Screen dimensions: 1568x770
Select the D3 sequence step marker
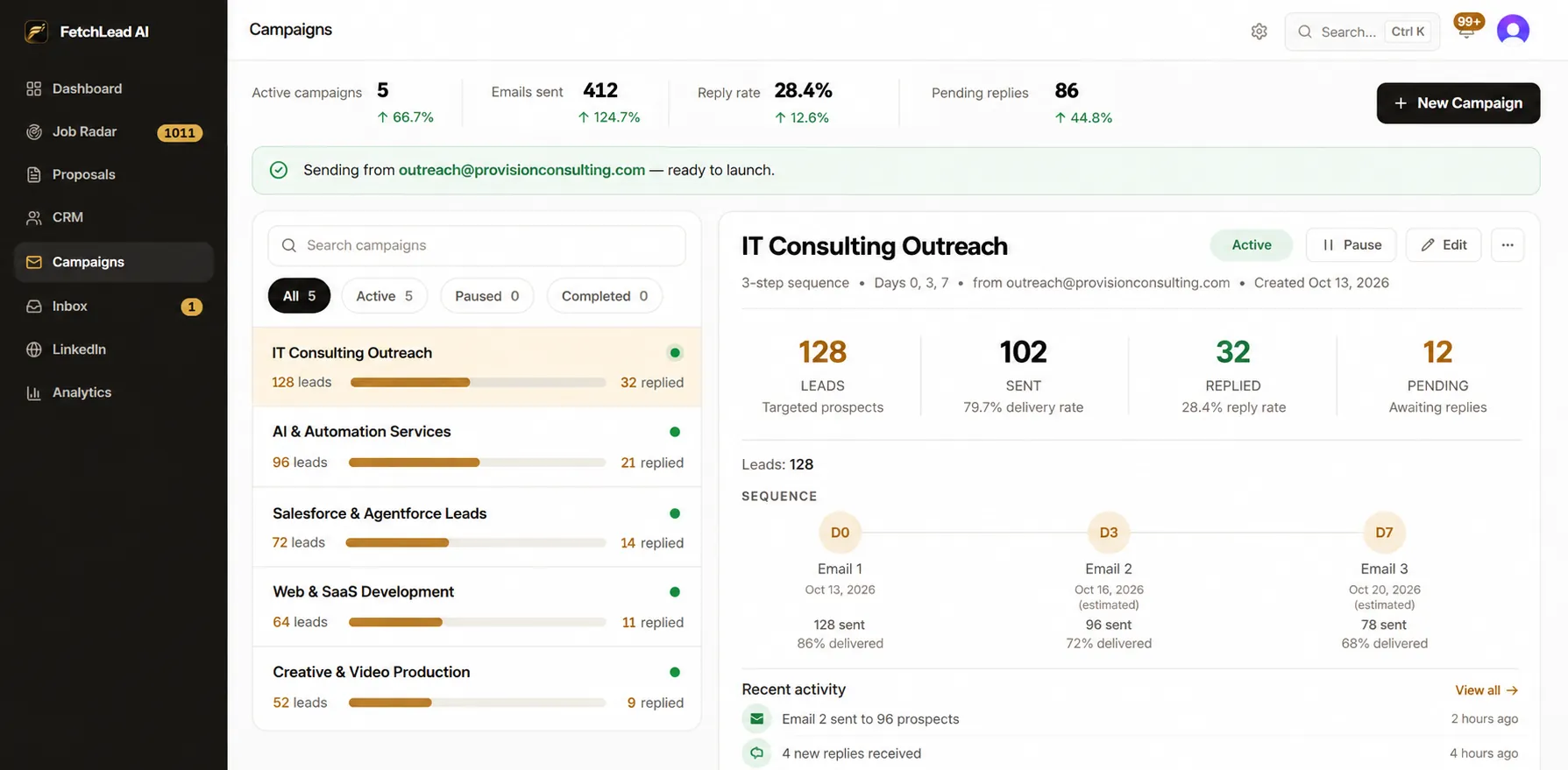[1109, 533]
